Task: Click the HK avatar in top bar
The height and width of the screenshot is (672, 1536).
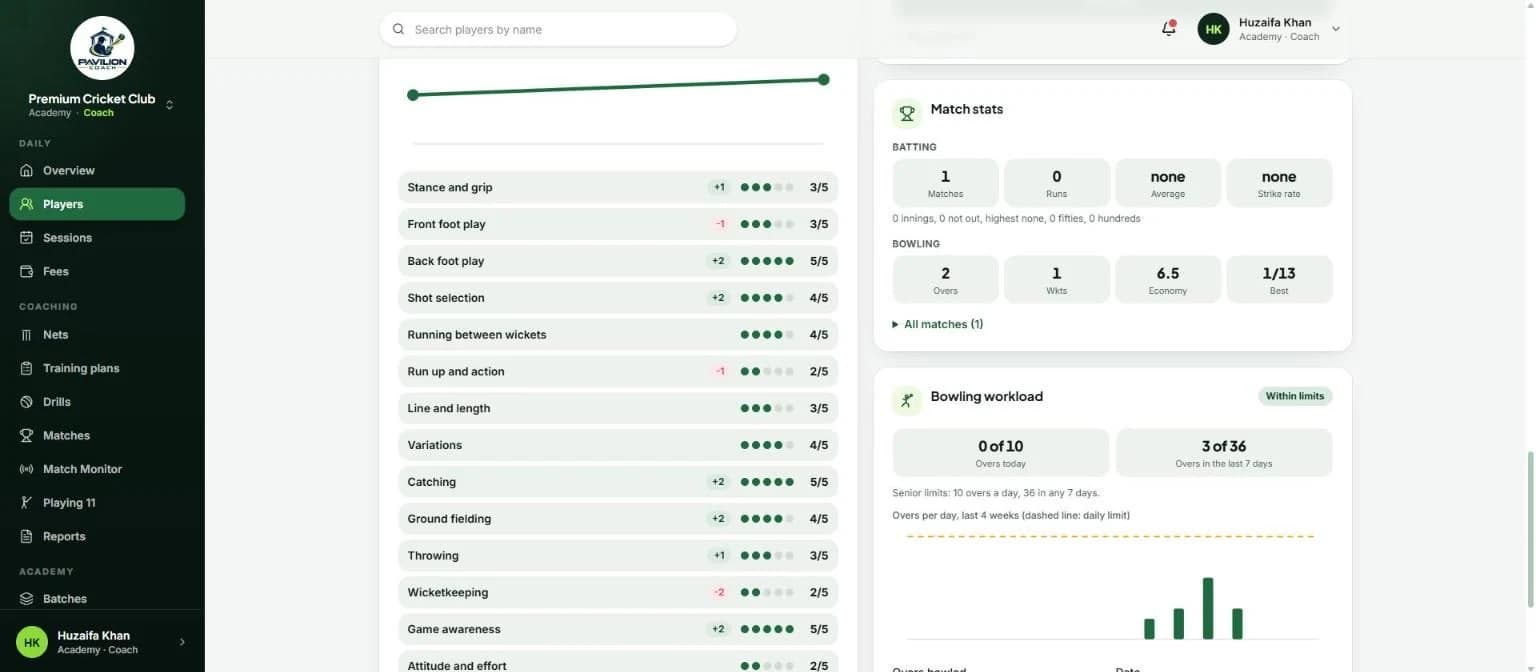Action: (x=1213, y=29)
